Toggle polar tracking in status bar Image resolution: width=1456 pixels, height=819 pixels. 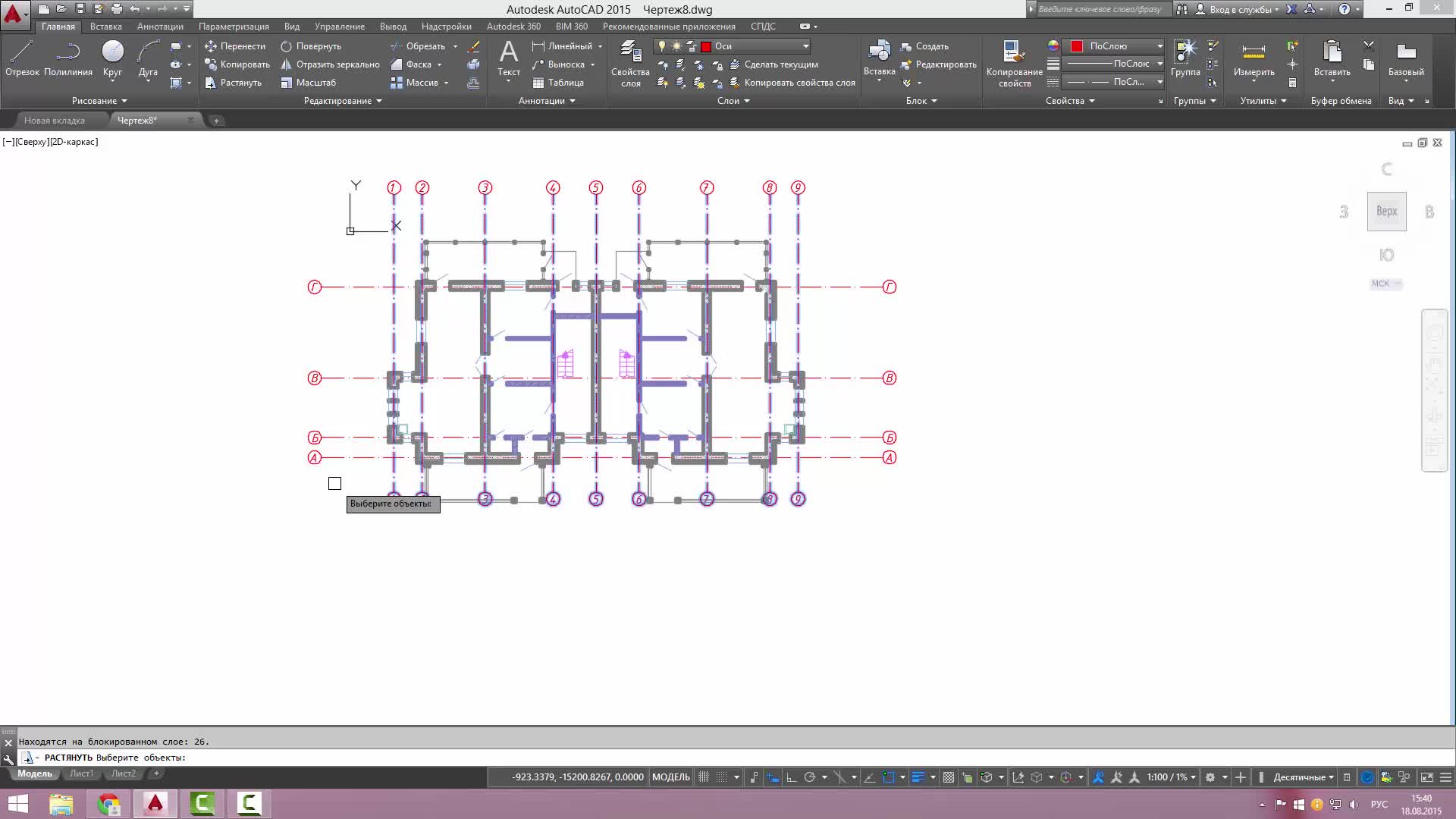809,777
